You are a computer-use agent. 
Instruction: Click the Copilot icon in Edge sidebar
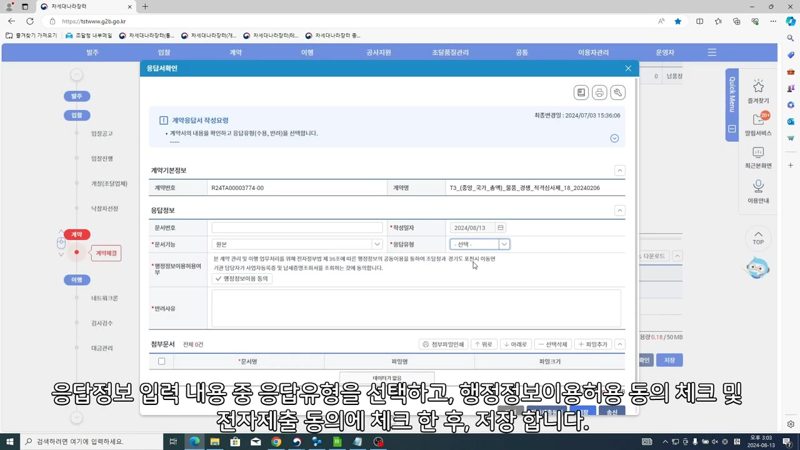[791, 21]
